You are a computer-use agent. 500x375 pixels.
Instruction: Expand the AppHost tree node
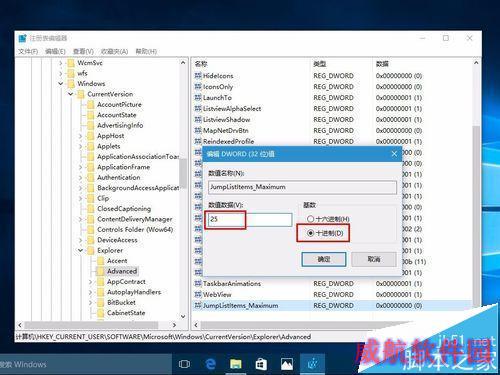click(x=80, y=136)
